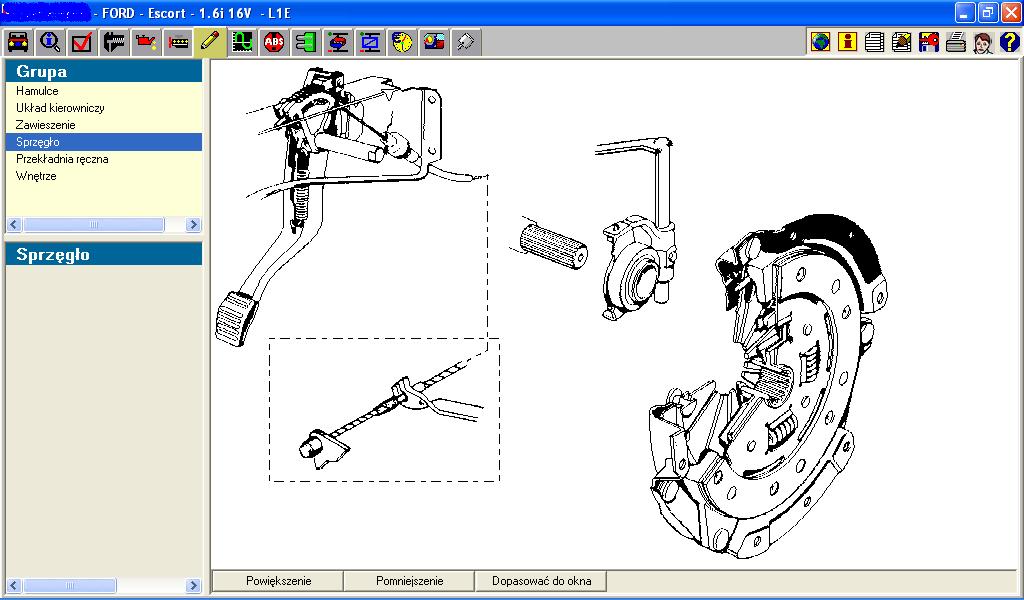Click the Pomniejszenie zoom out button
The width and height of the screenshot is (1024, 600).
pos(410,581)
